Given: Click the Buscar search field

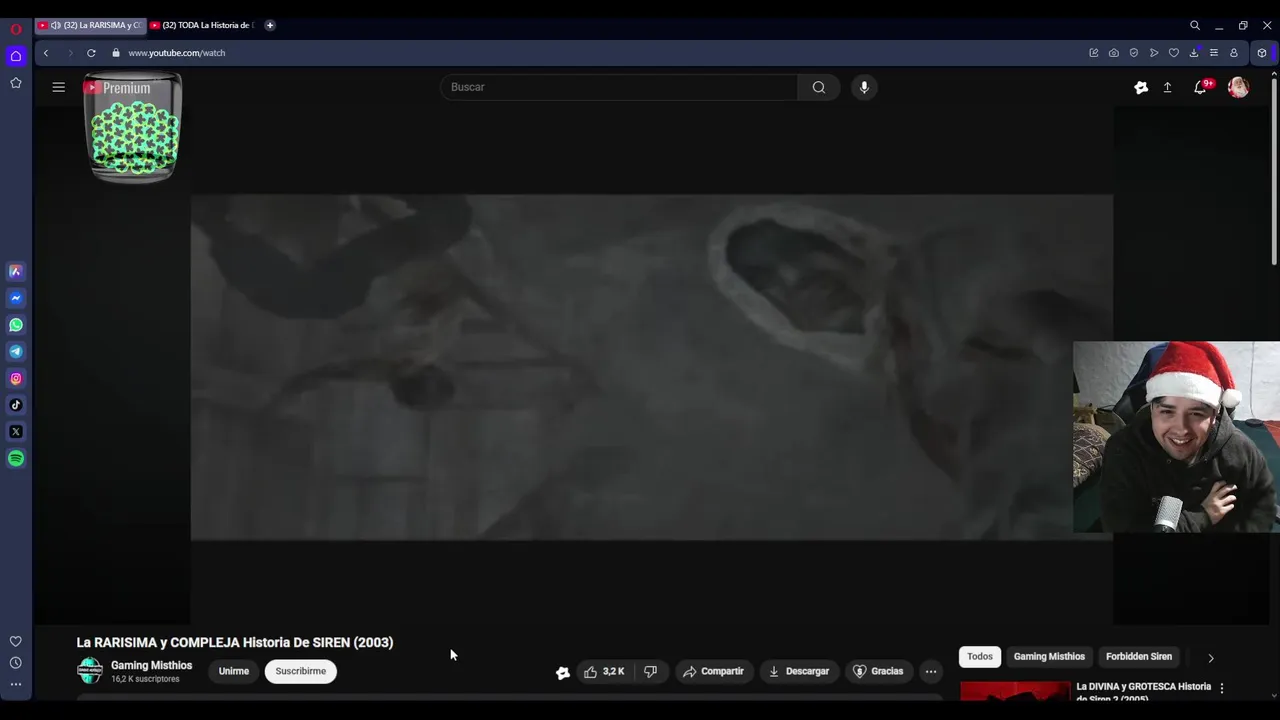Looking at the screenshot, I should click(619, 87).
